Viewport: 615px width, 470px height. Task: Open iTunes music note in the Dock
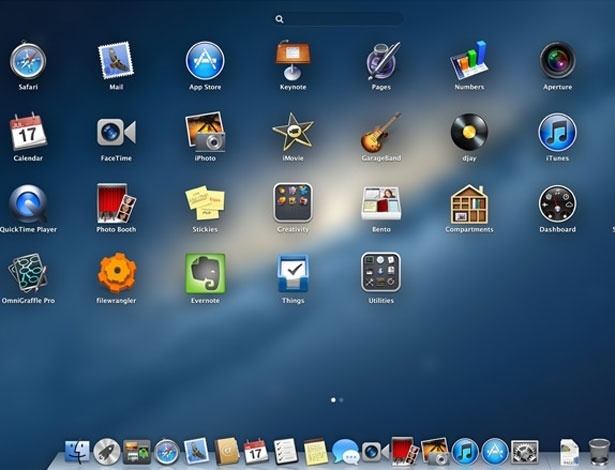(465, 452)
